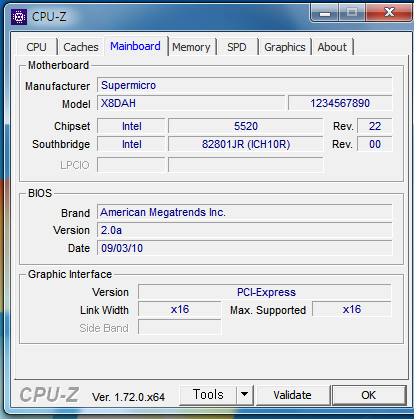Click the Southbridge Intel vendor field
The image size is (414, 419).
131,144
